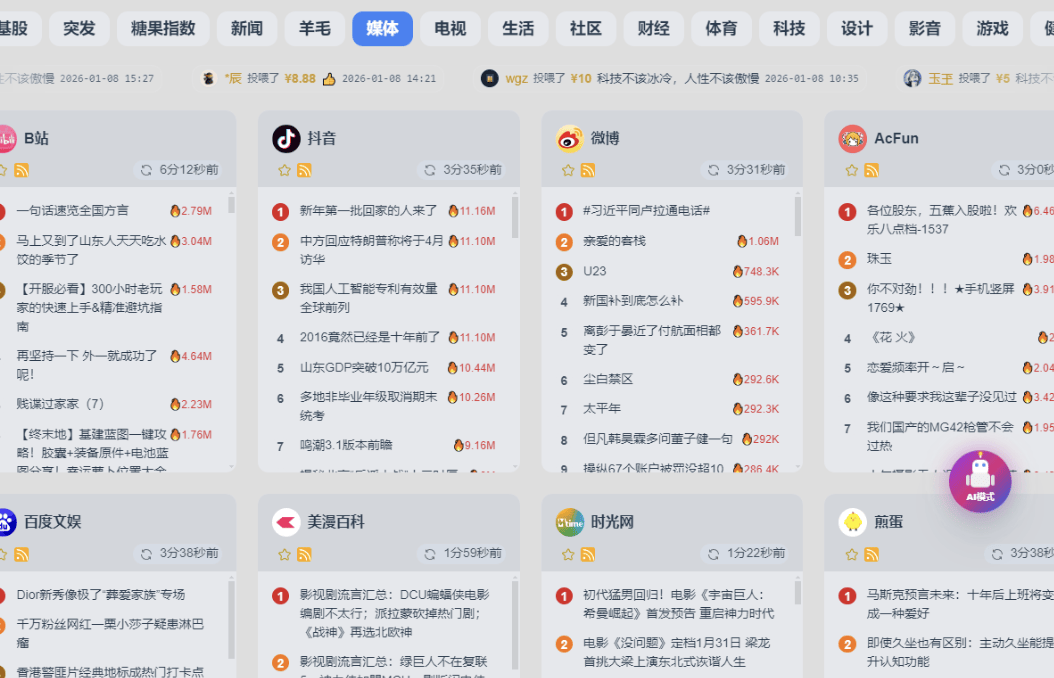Click the 煎蛋 chick logo icon
Image resolution: width=1054 pixels, height=678 pixels.
852,522
